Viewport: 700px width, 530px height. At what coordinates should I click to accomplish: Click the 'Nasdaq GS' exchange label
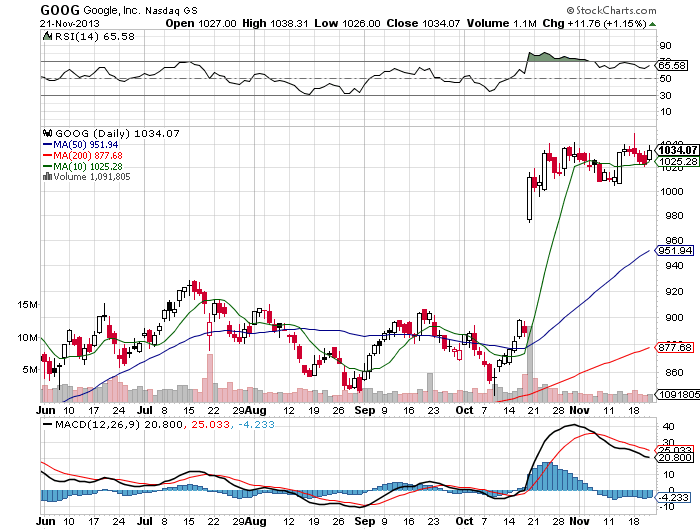pos(171,11)
